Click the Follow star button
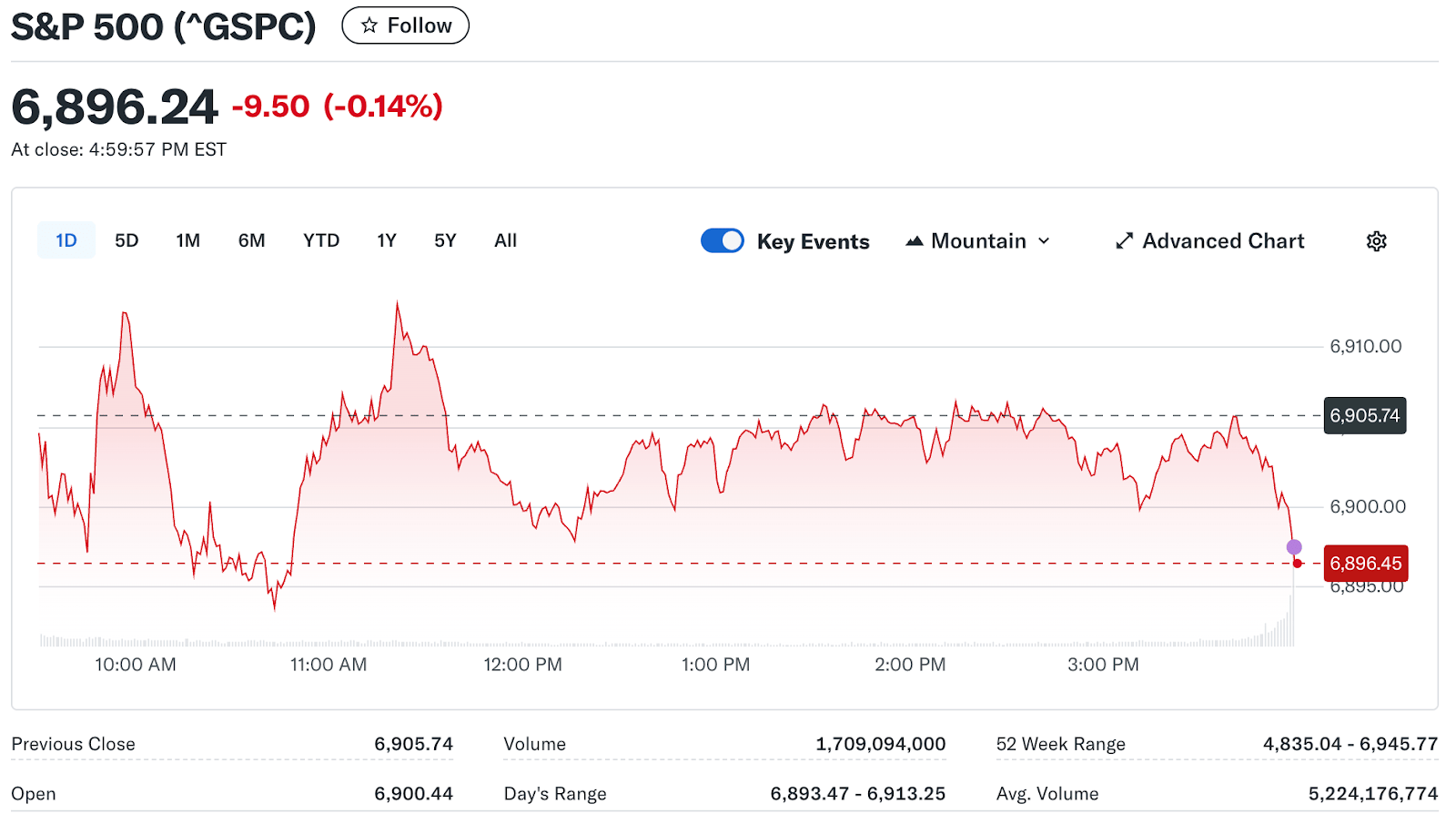 [405, 25]
